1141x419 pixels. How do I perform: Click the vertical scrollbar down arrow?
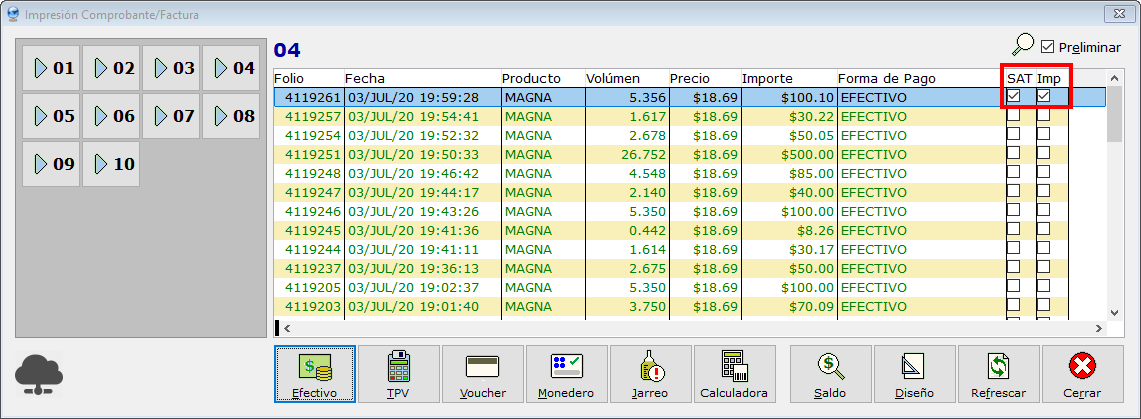tap(1115, 310)
